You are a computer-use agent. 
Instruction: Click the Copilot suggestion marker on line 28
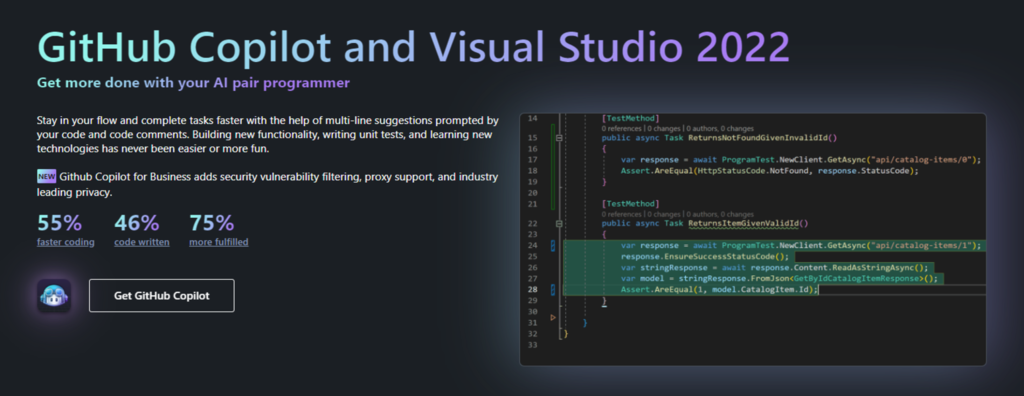click(x=553, y=289)
